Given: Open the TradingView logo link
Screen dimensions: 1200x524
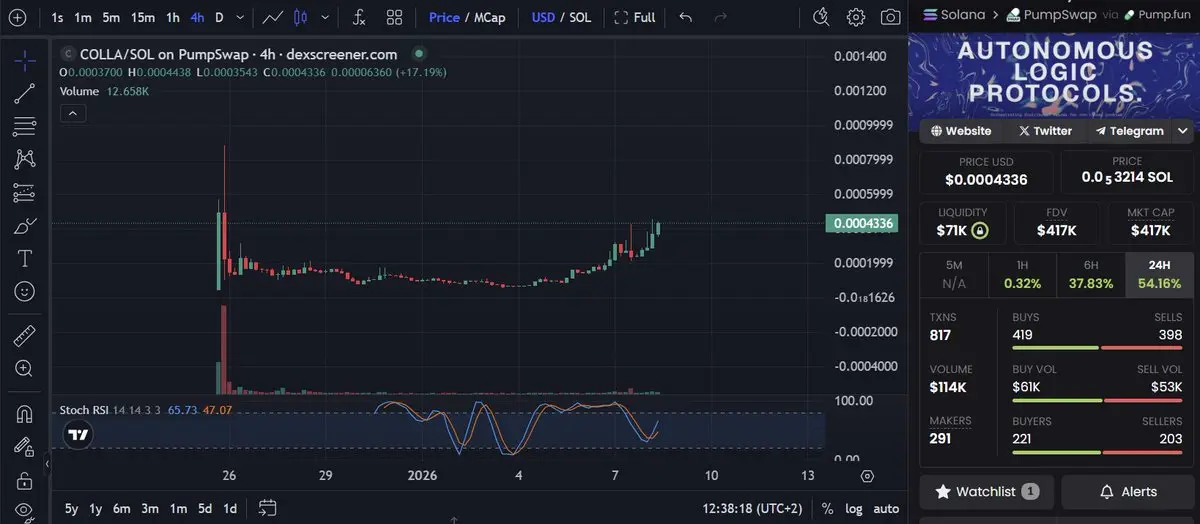Looking at the screenshot, I should pos(78,434).
